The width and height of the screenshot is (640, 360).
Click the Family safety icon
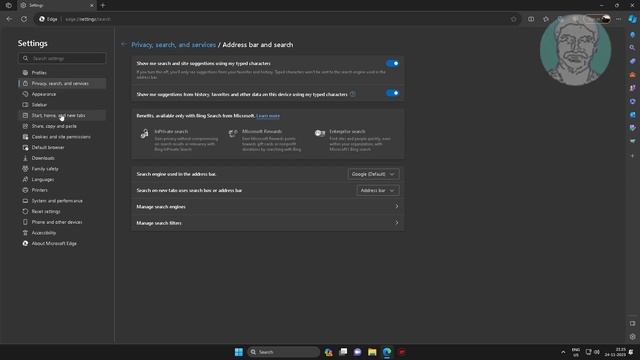(25, 169)
